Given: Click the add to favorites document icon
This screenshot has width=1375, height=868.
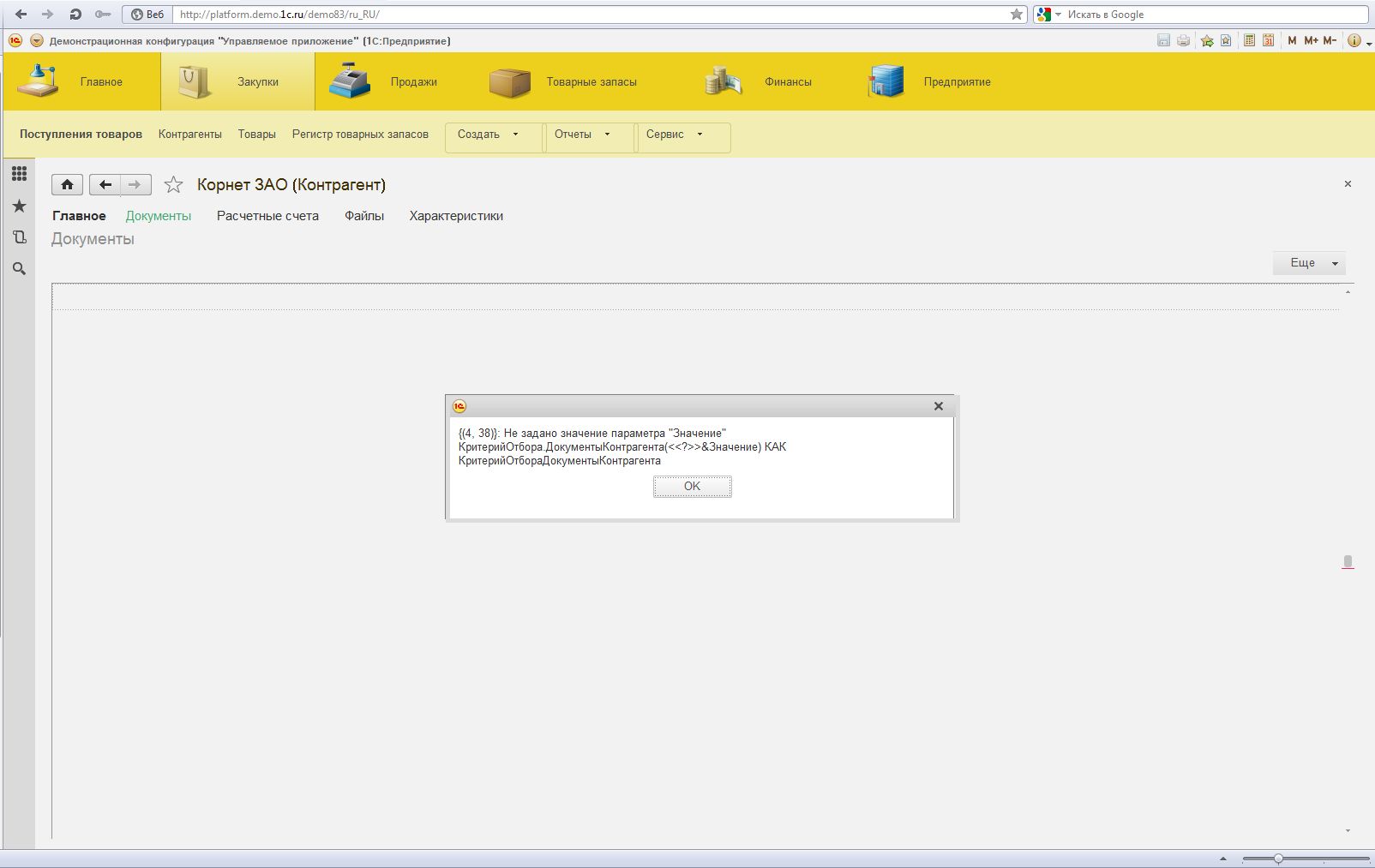Looking at the screenshot, I should pyautogui.click(x=1226, y=40).
